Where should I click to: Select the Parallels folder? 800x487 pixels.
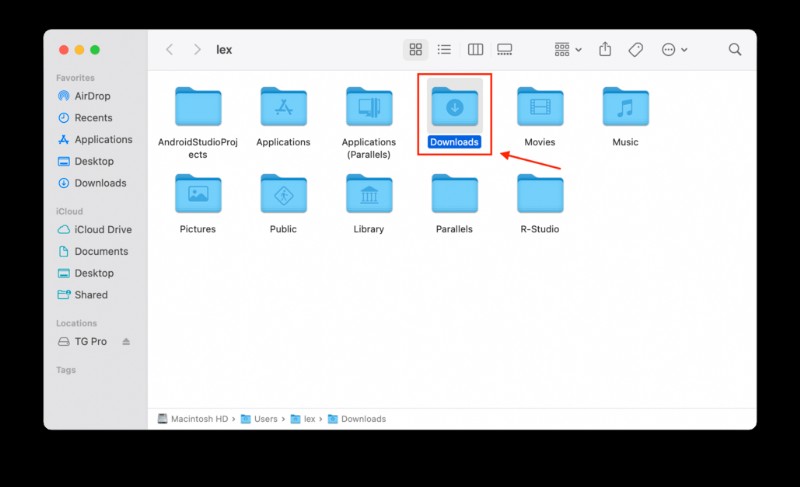click(x=455, y=194)
